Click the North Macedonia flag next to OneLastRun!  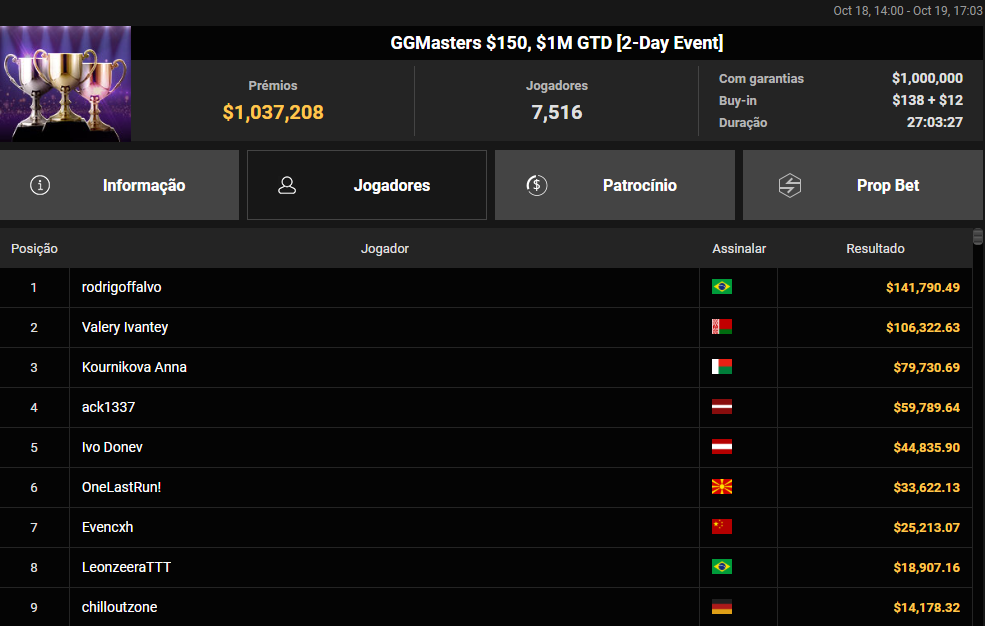[722, 487]
